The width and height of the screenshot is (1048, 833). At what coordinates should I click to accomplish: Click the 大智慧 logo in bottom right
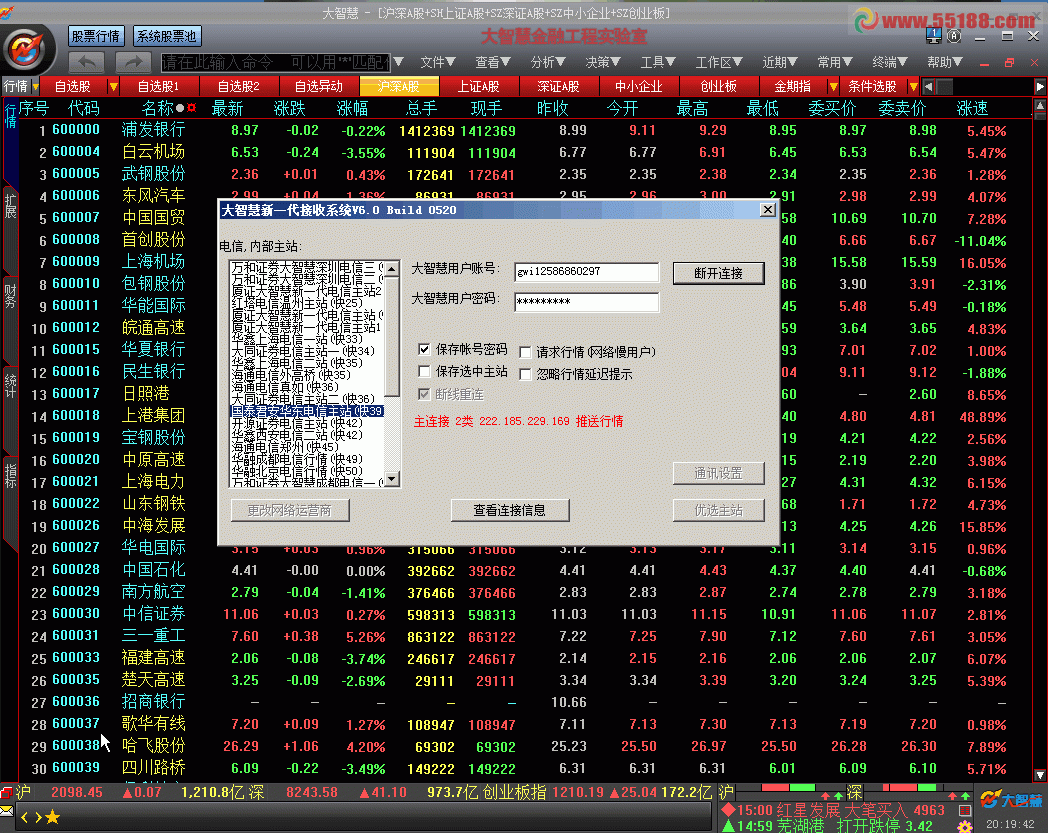coord(1011,800)
